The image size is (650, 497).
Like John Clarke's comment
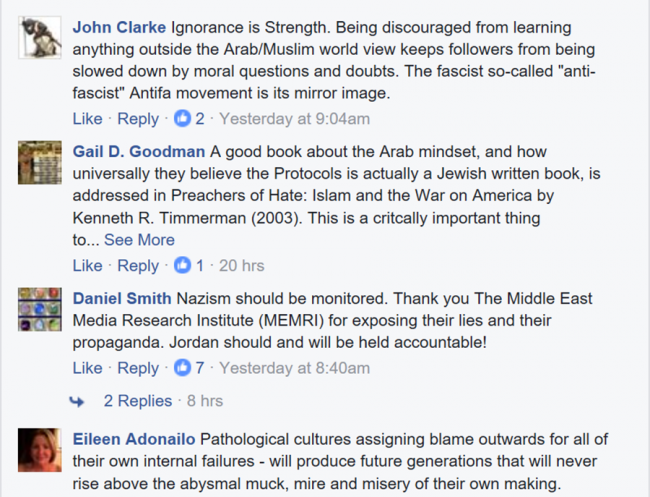tap(87, 119)
